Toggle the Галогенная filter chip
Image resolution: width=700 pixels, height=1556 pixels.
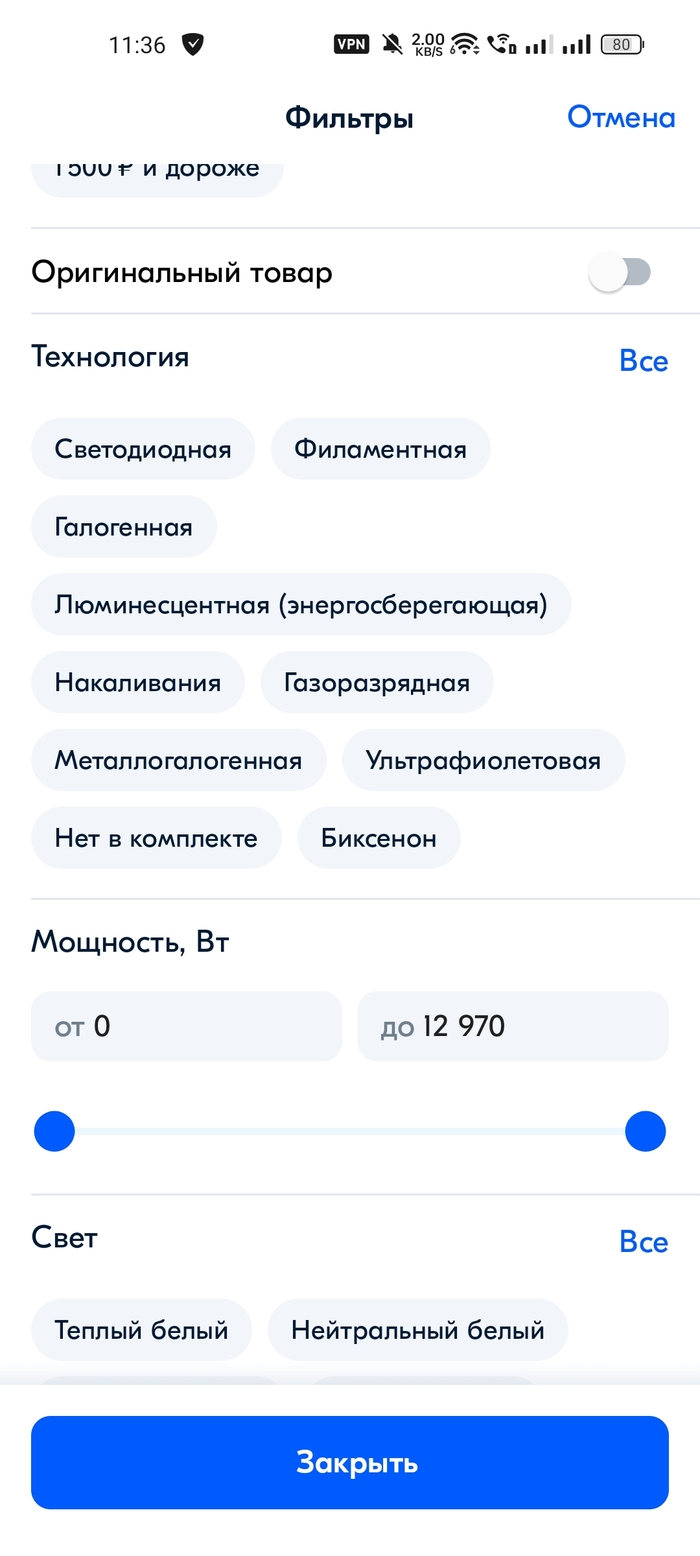click(124, 527)
